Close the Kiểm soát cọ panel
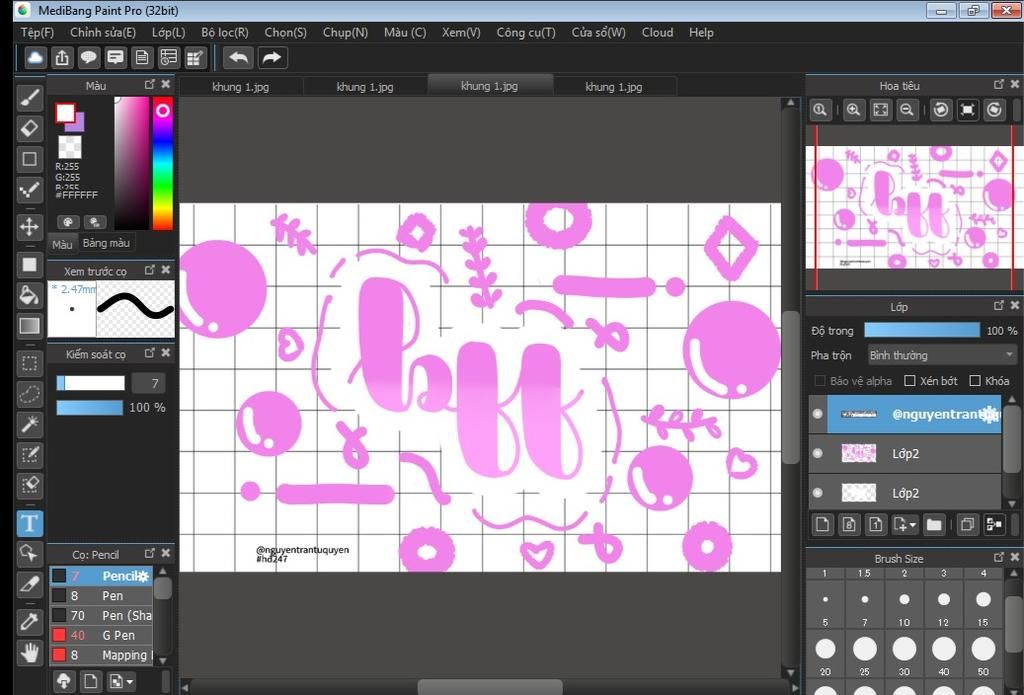Viewport: 1024px width, 695px height. [166, 353]
